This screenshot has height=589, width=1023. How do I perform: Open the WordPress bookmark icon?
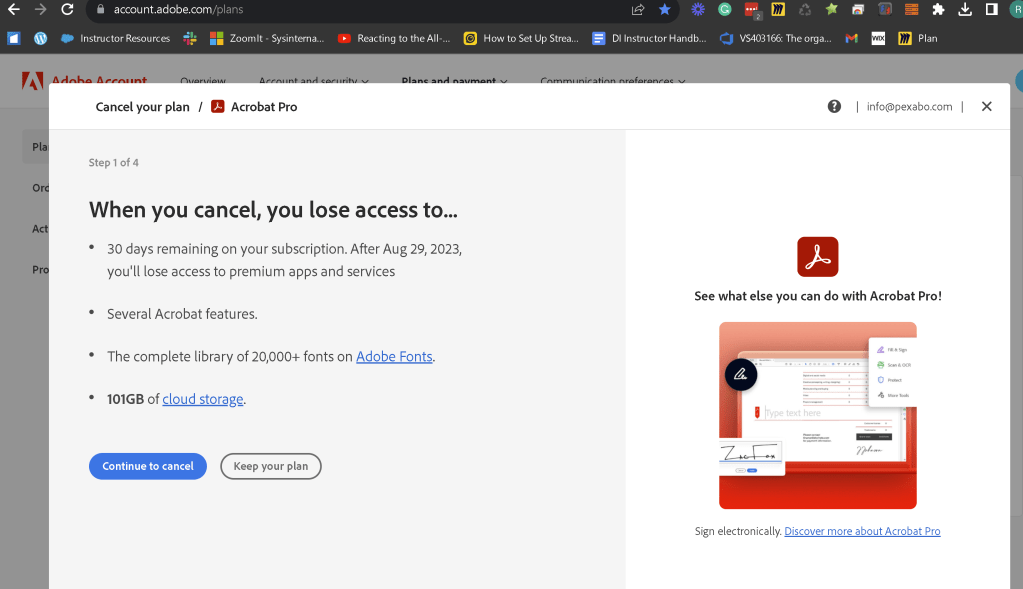click(x=40, y=38)
